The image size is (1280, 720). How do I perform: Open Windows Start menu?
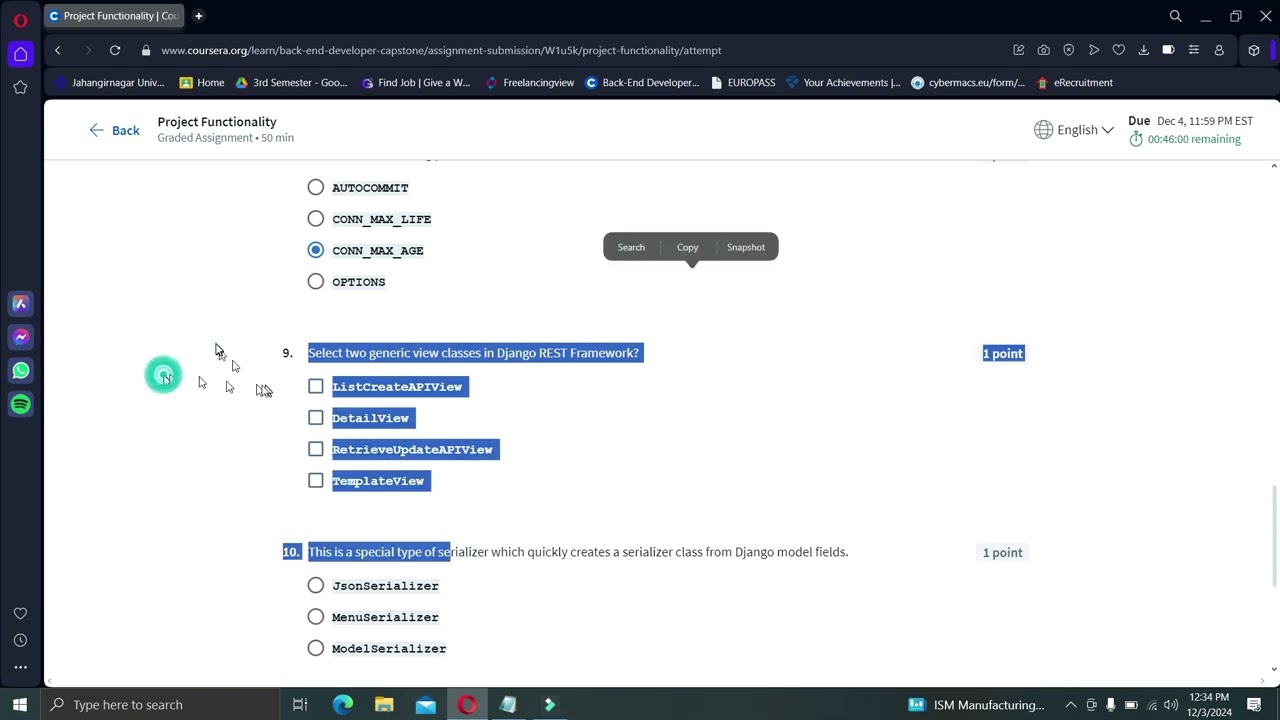point(20,705)
